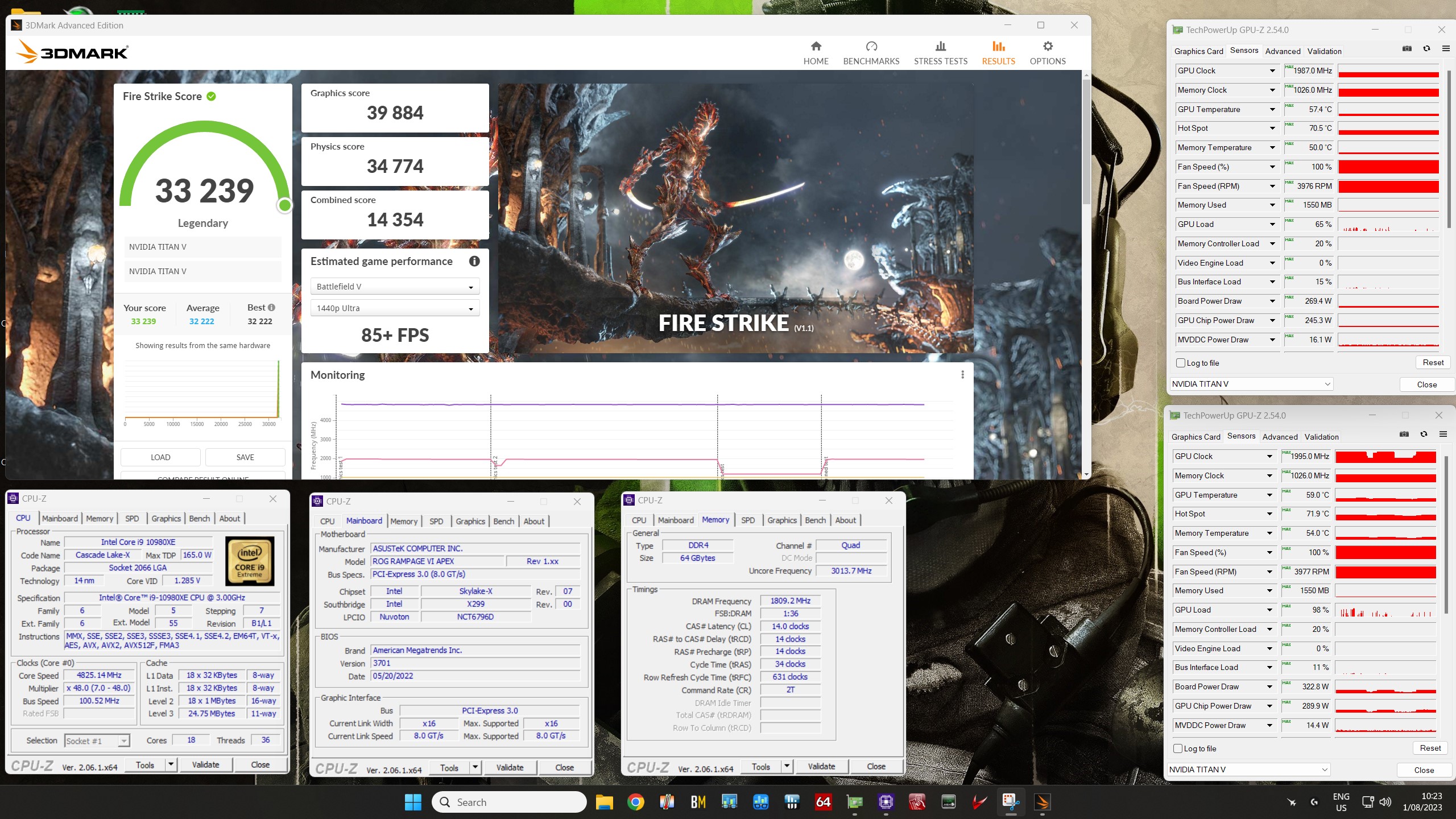Switch to the SPD tab in the CPU-Z Memory window

click(x=748, y=520)
